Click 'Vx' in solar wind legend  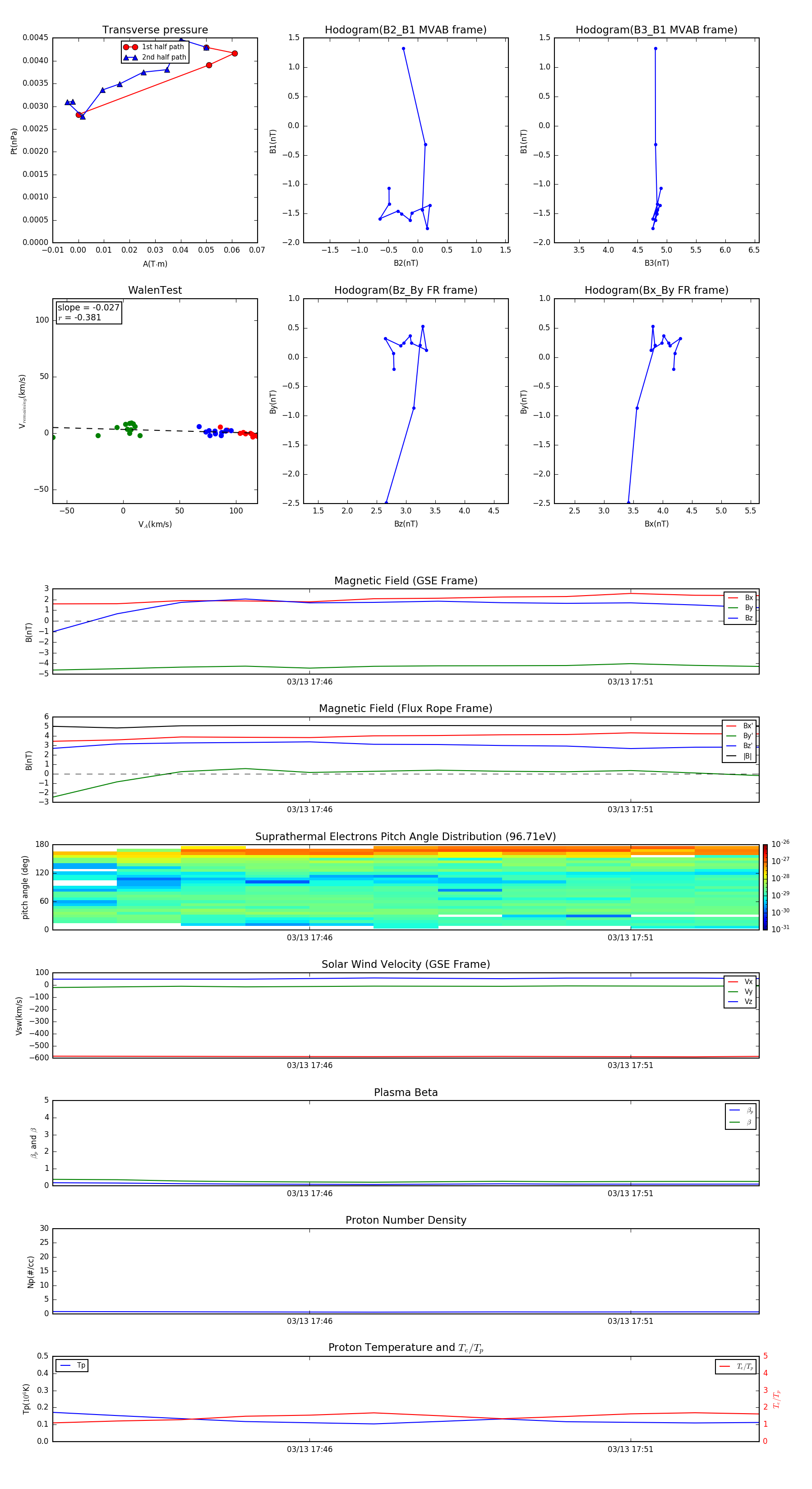[740, 981]
